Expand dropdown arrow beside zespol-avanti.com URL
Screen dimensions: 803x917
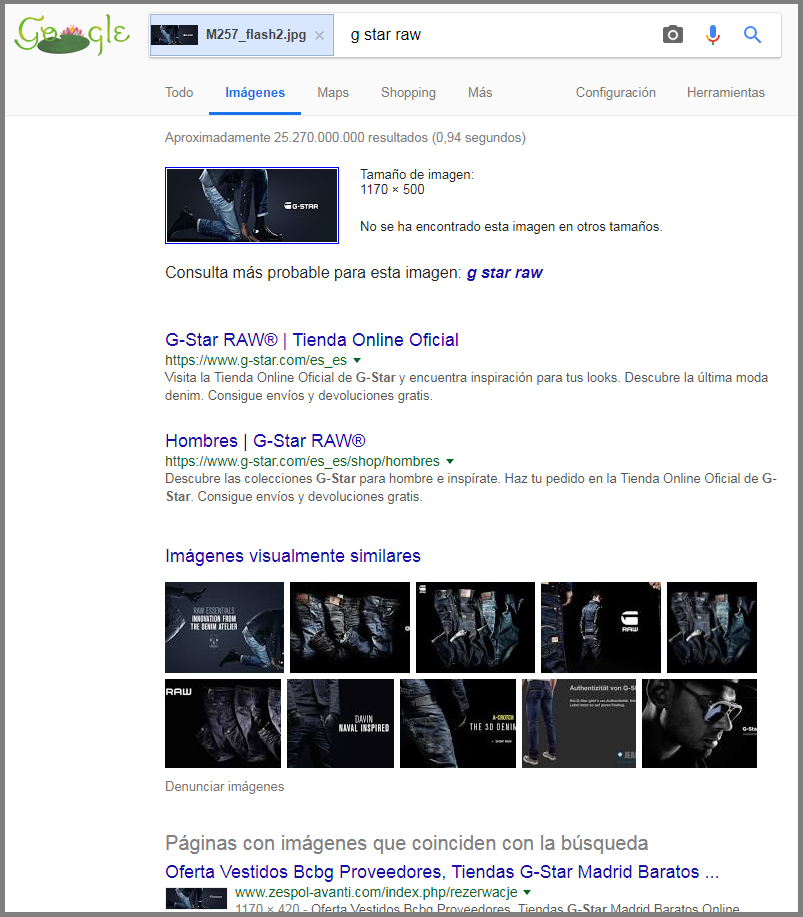[527, 892]
